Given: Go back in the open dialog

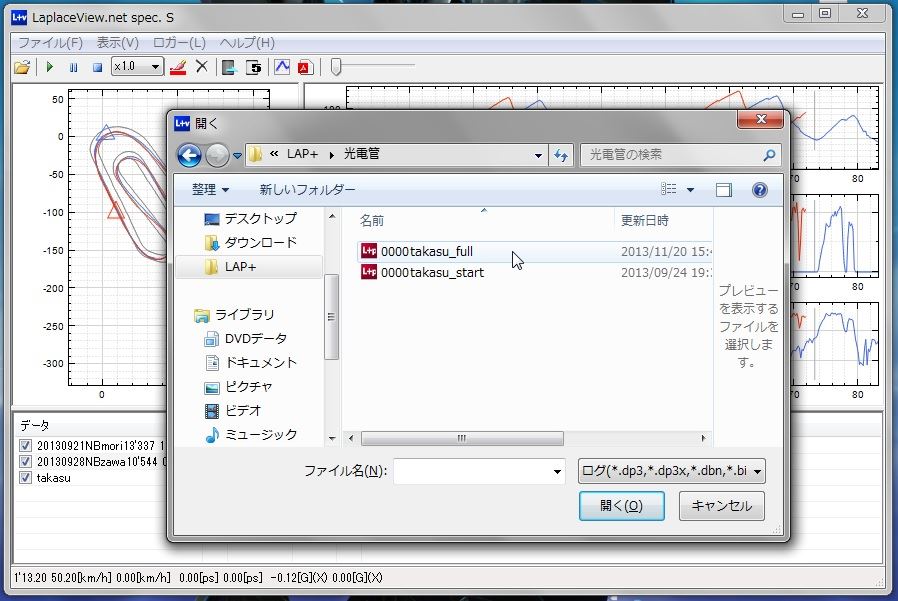Looking at the screenshot, I should (x=190, y=155).
